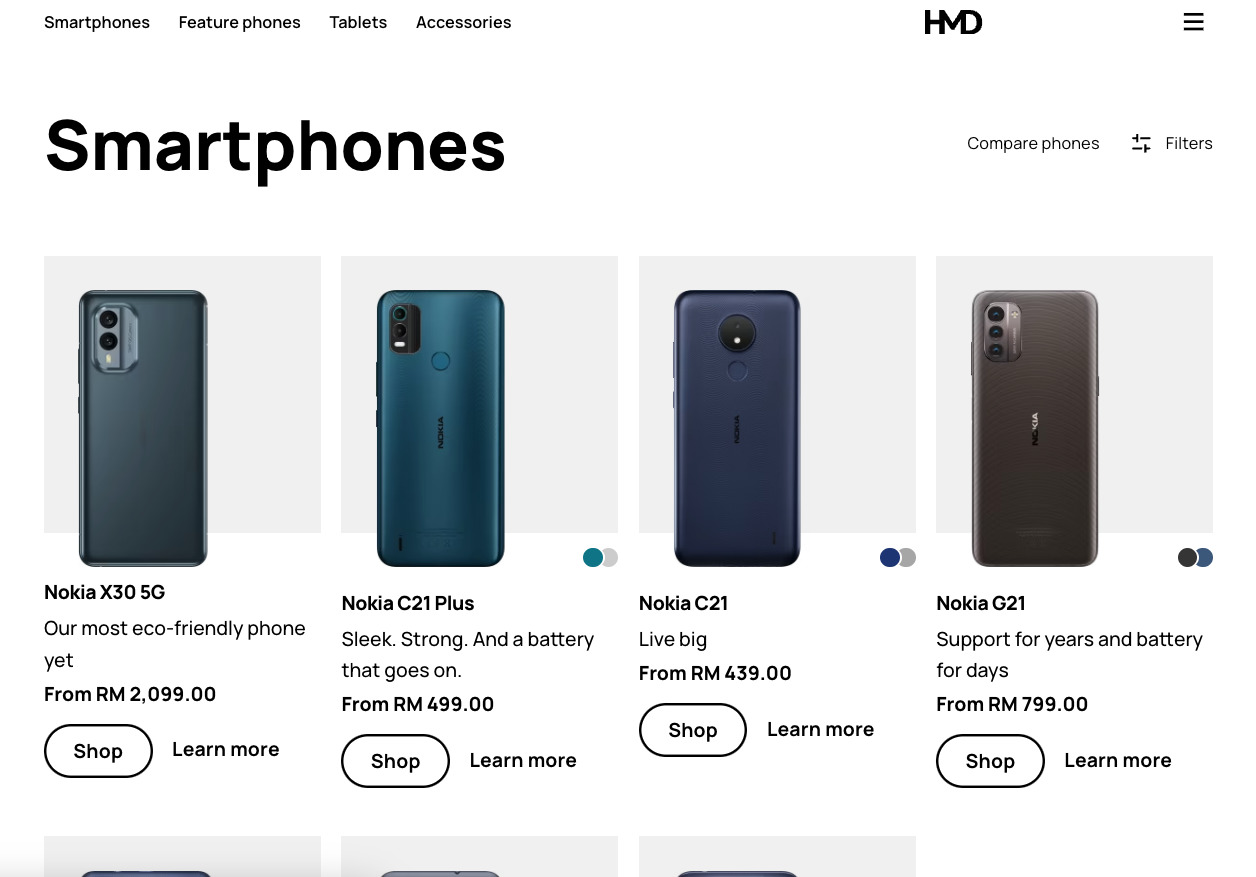Click the Filters sliders icon

[1141, 143]
